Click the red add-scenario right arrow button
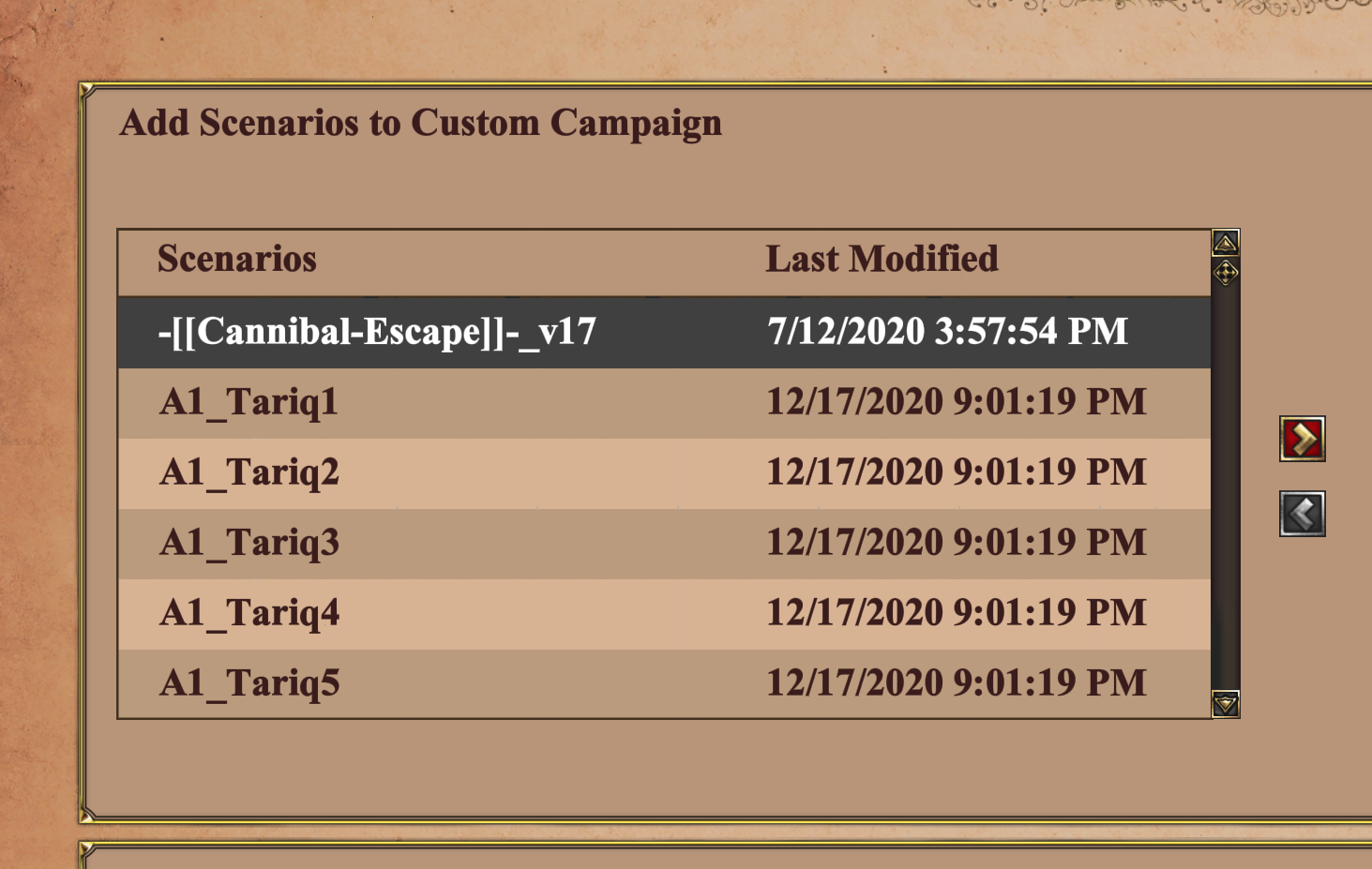 [x=1302, y=439]
